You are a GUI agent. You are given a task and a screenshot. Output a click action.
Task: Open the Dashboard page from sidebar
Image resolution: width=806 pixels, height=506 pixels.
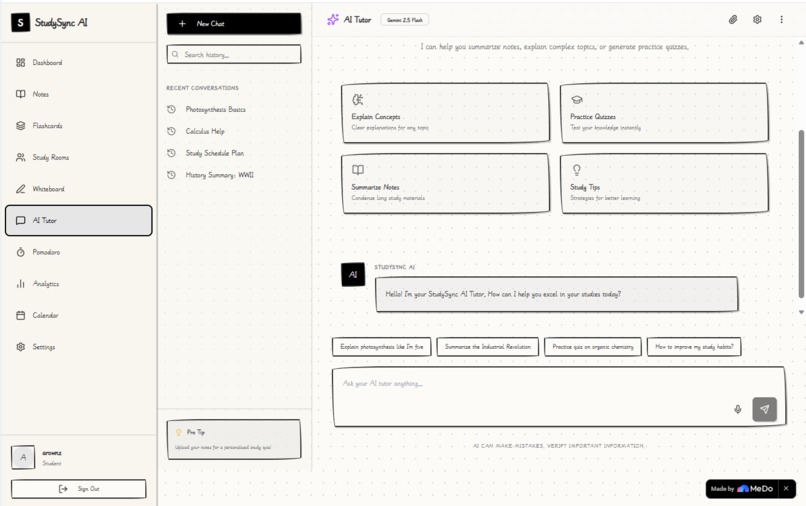click(79, 63)
